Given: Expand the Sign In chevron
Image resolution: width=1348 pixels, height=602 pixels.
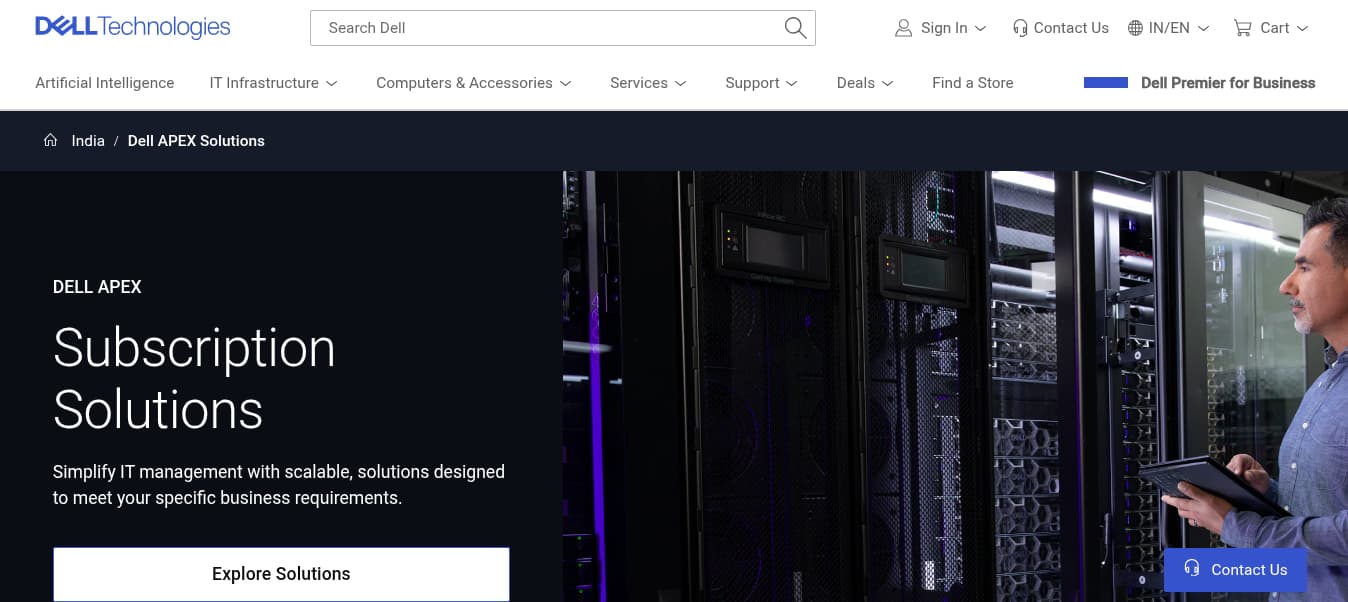Looking at the screenshot, I should (980, 28).
